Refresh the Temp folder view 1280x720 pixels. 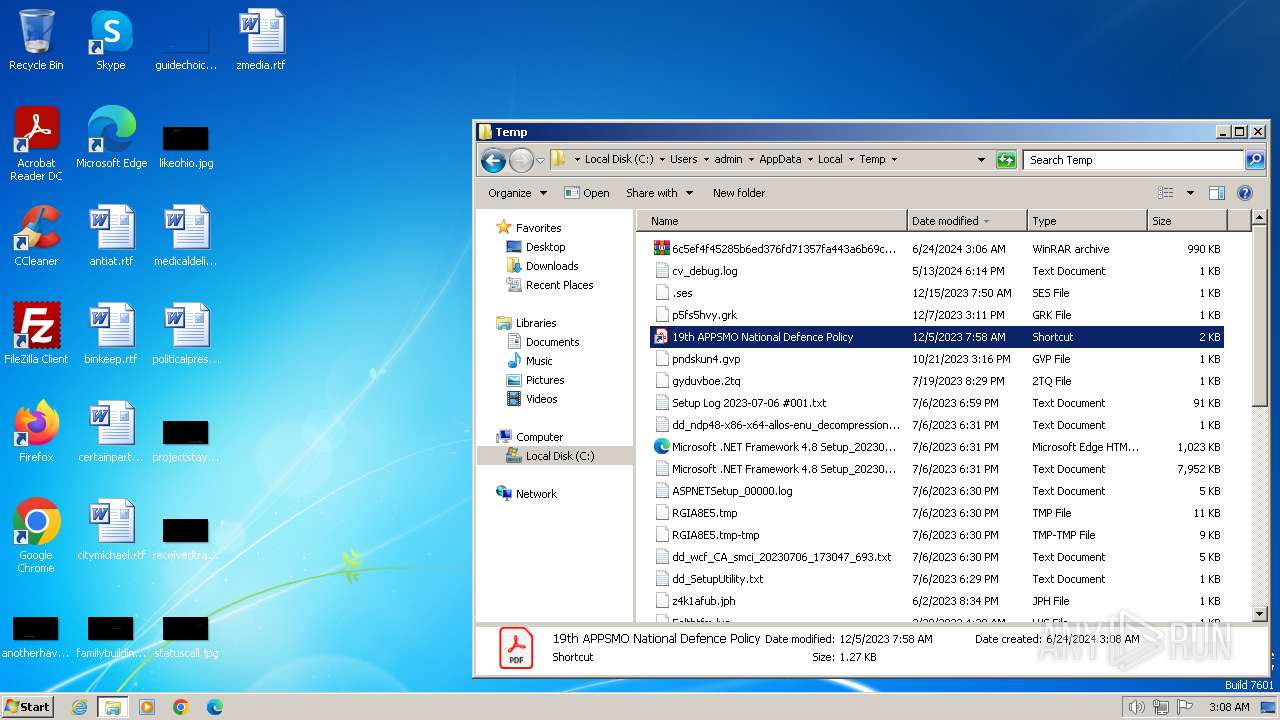[1006, 160]
